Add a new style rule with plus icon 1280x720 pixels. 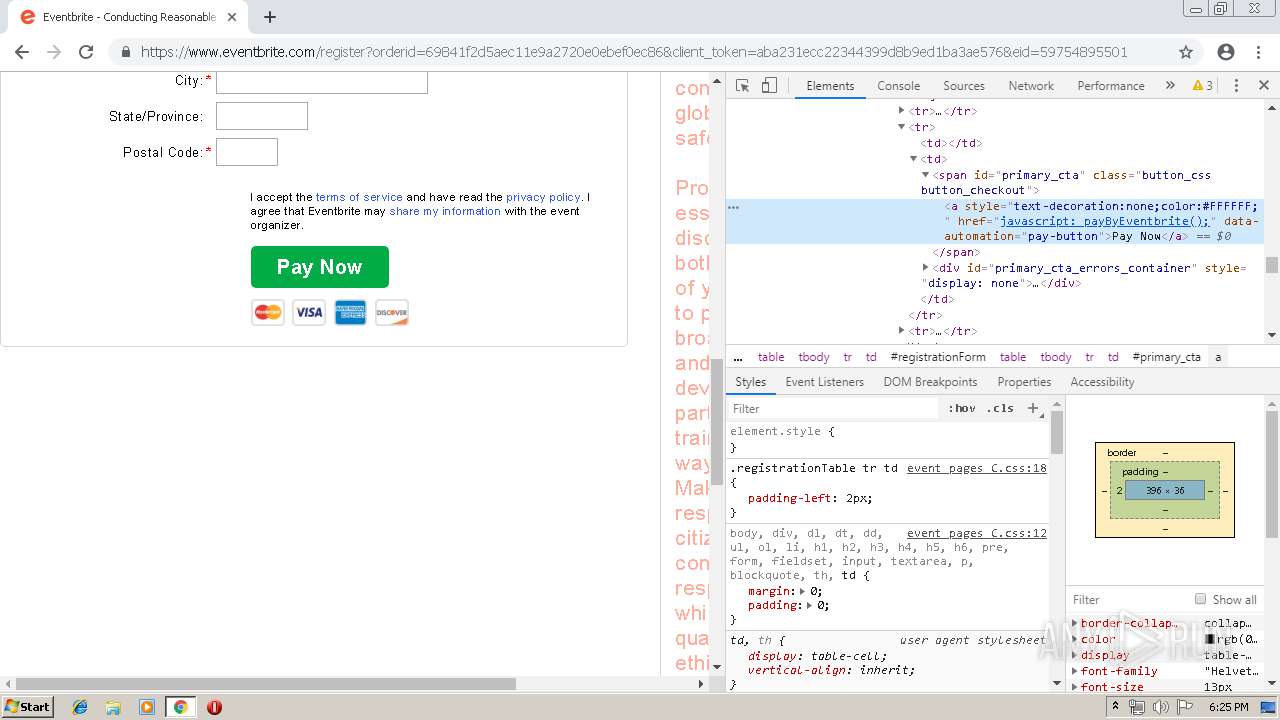1033,408
